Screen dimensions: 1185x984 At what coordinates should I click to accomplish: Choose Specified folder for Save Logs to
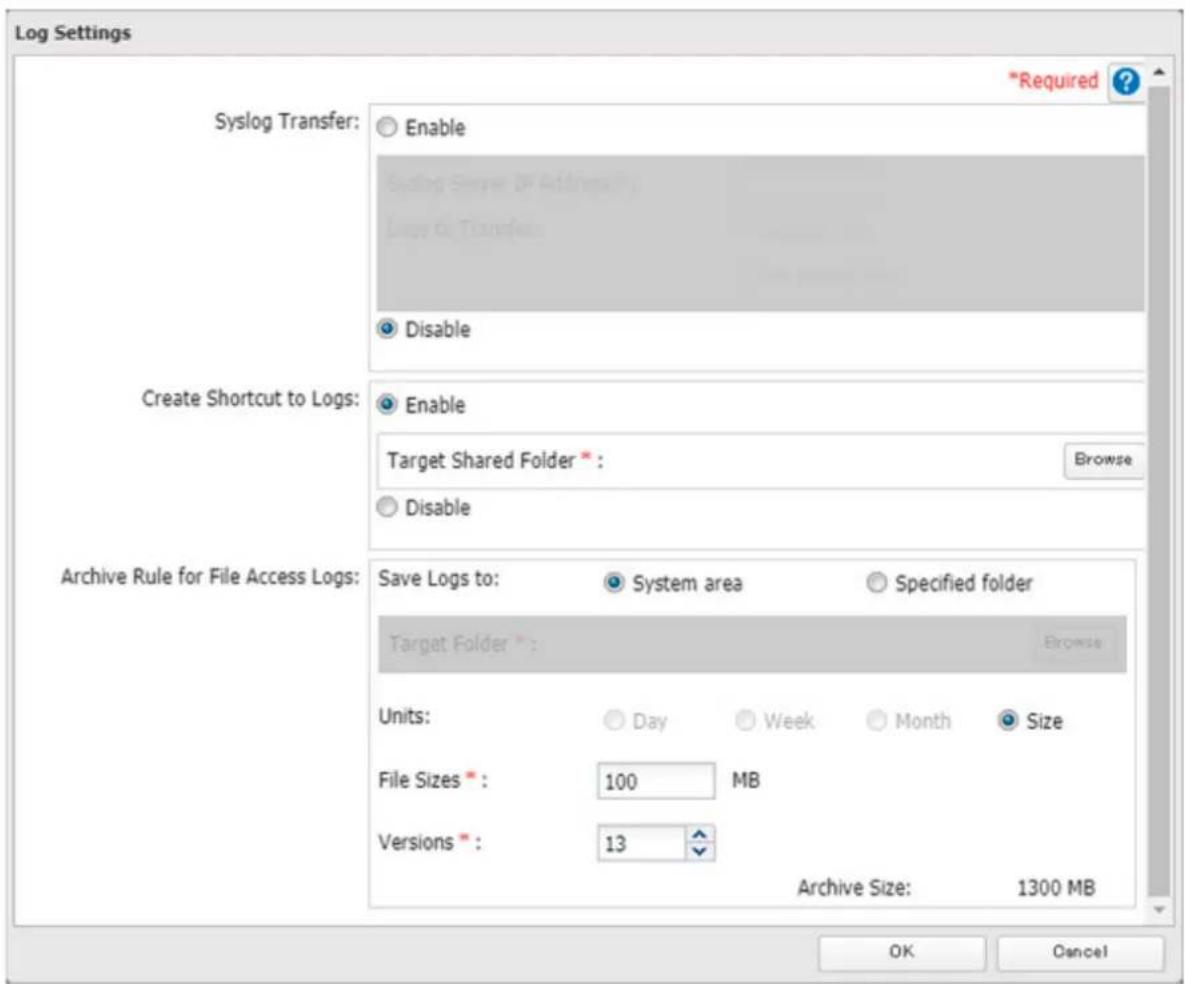point(876,583)
